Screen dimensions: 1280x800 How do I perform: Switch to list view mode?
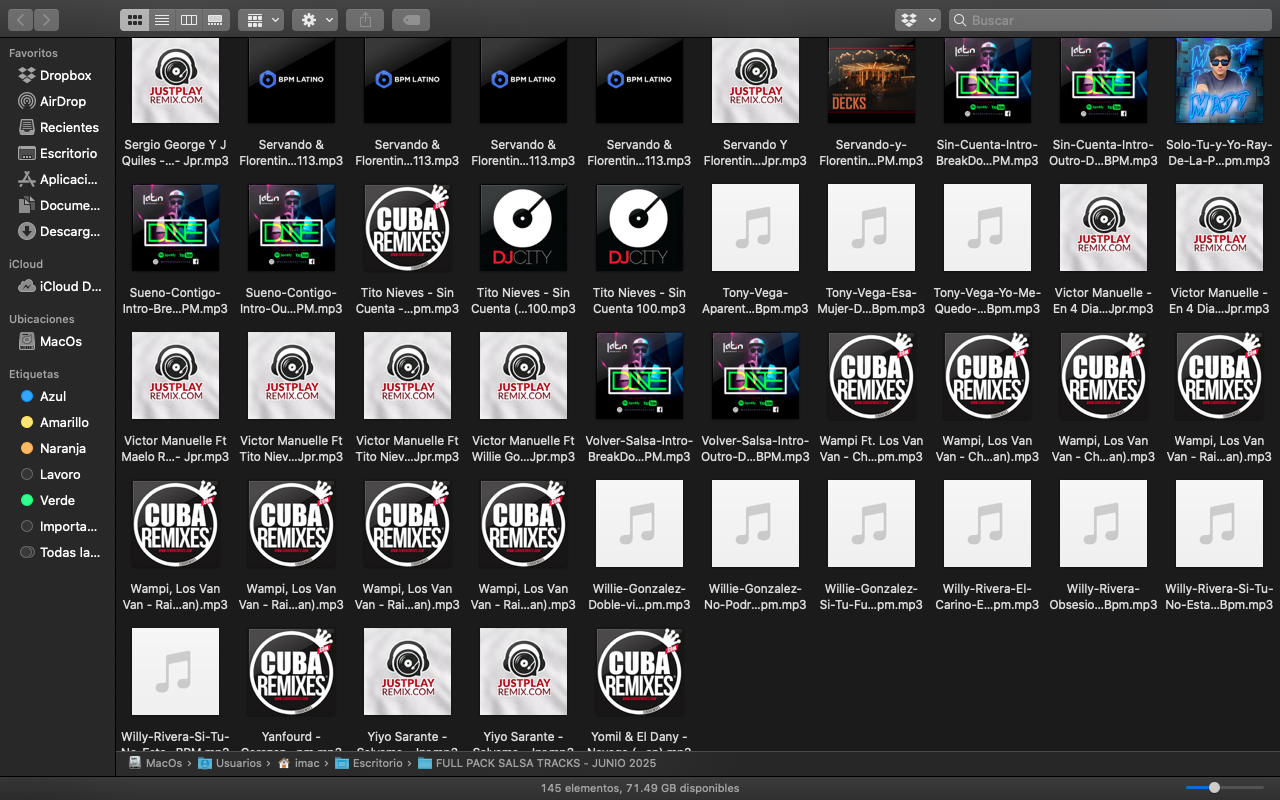click(161, 20)
